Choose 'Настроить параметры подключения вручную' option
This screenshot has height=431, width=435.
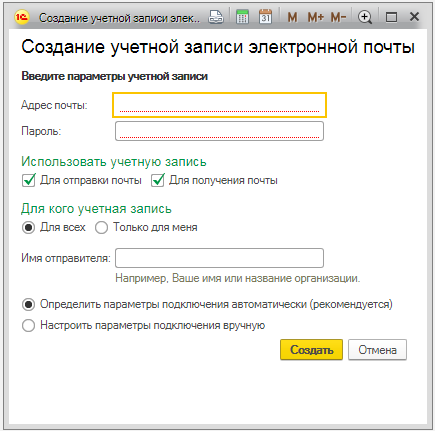(x=28, y=325)
